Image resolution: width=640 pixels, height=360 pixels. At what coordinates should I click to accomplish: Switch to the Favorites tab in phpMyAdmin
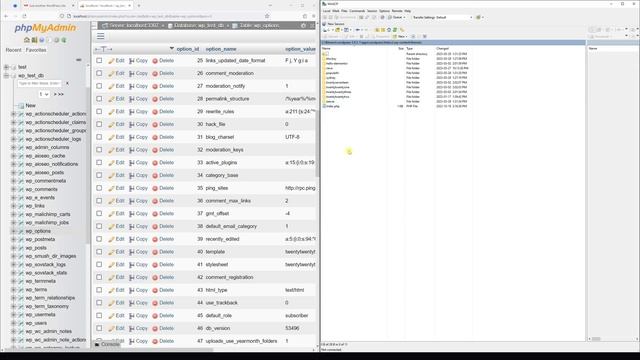click(x=36, y=50)
